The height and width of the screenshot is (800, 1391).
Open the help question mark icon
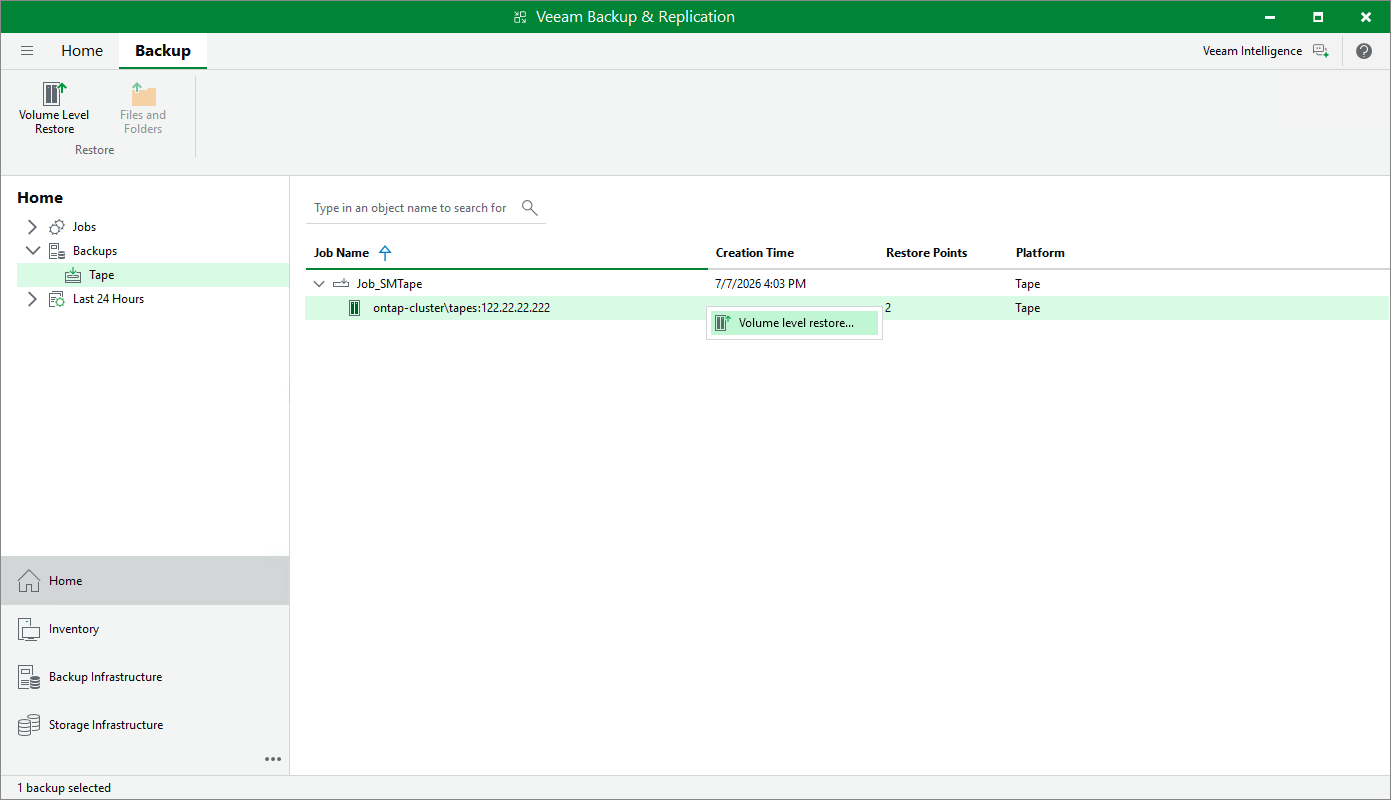pos(1364,51)
